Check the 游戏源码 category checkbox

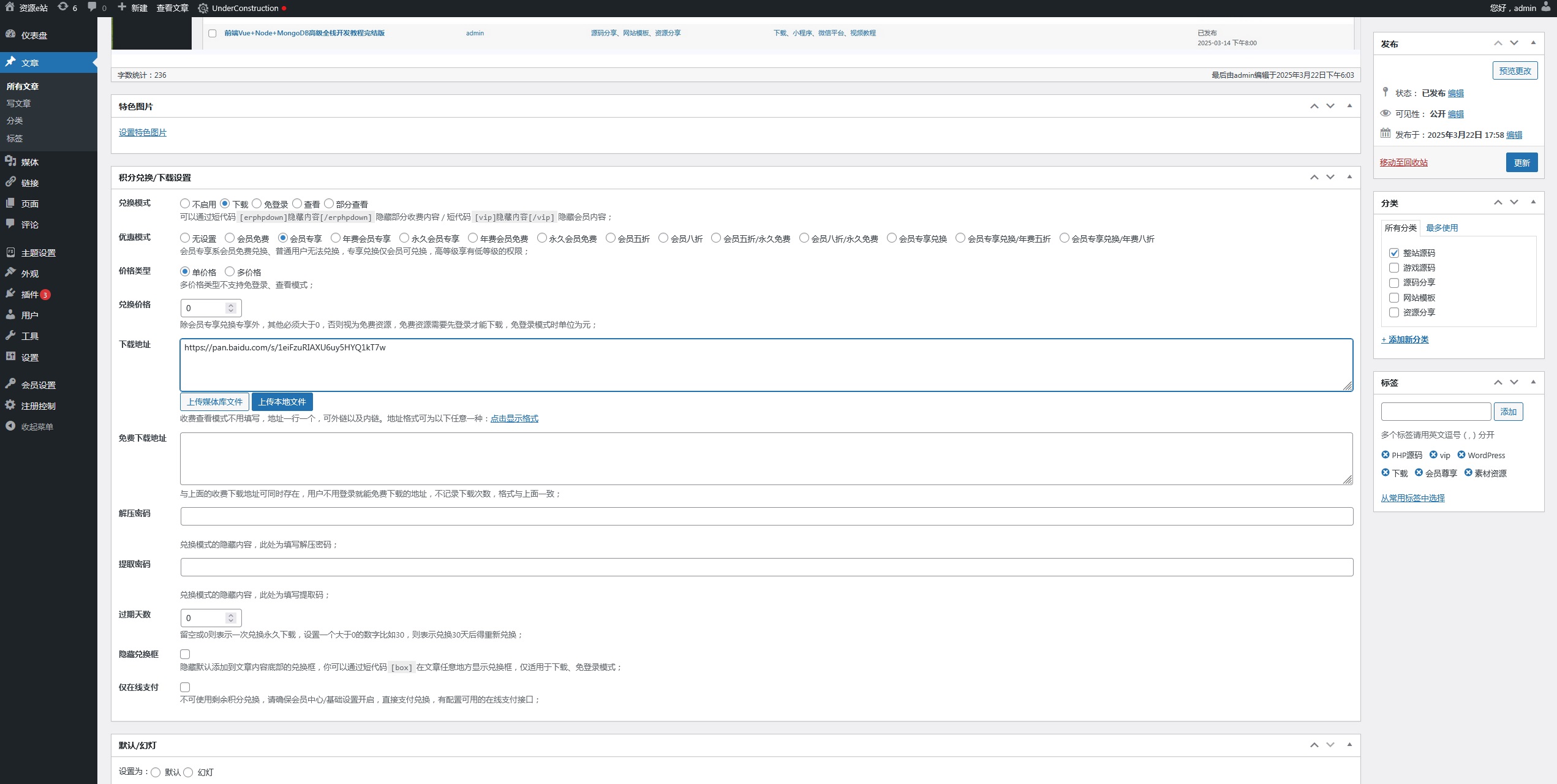[x=1393, y=268]
